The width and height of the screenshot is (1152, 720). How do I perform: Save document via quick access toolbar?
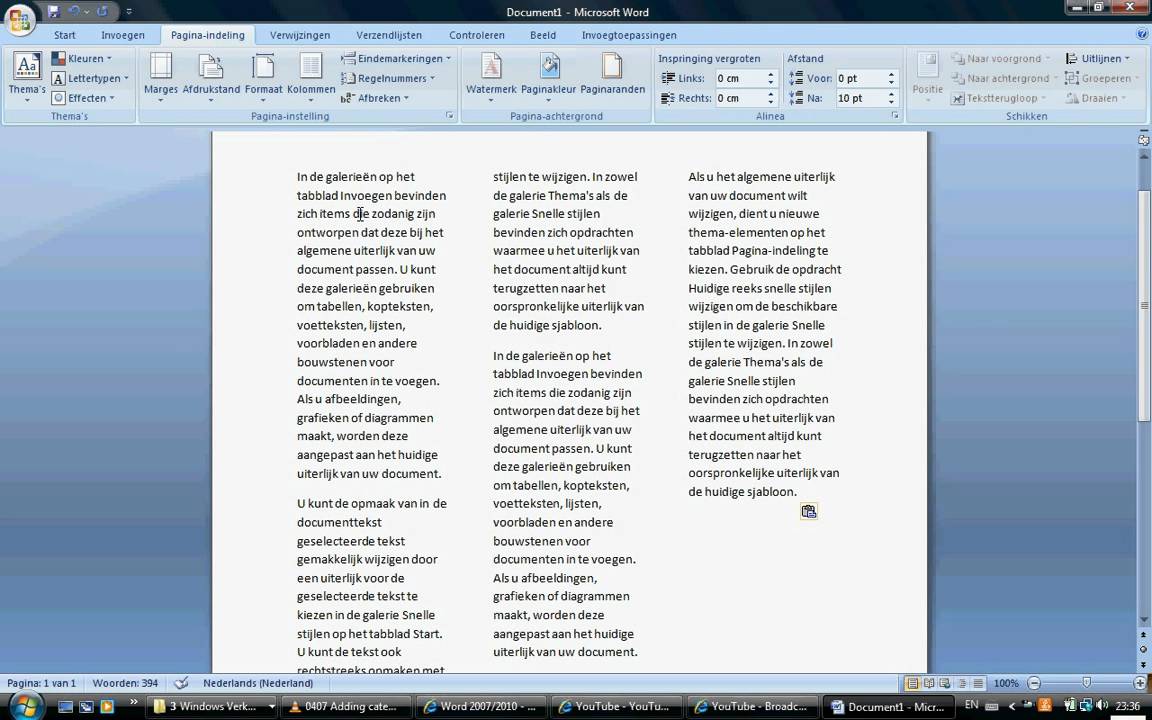[53, 11]
